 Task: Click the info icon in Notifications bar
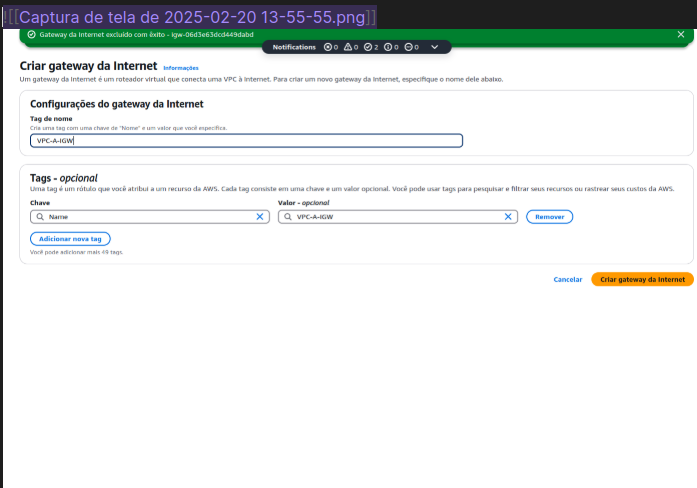click(389, 47)
